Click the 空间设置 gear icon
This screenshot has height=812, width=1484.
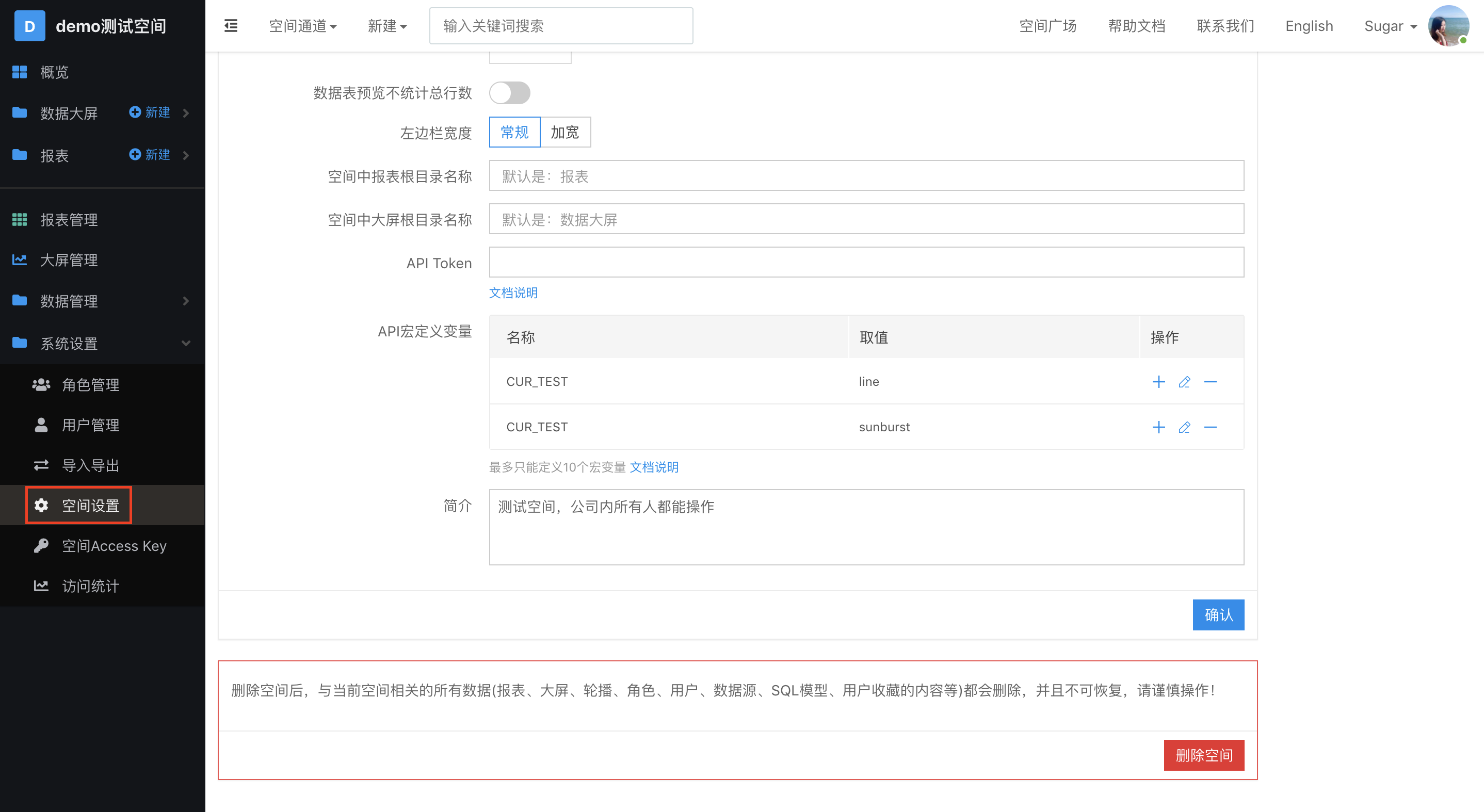[x=41, y=505]
